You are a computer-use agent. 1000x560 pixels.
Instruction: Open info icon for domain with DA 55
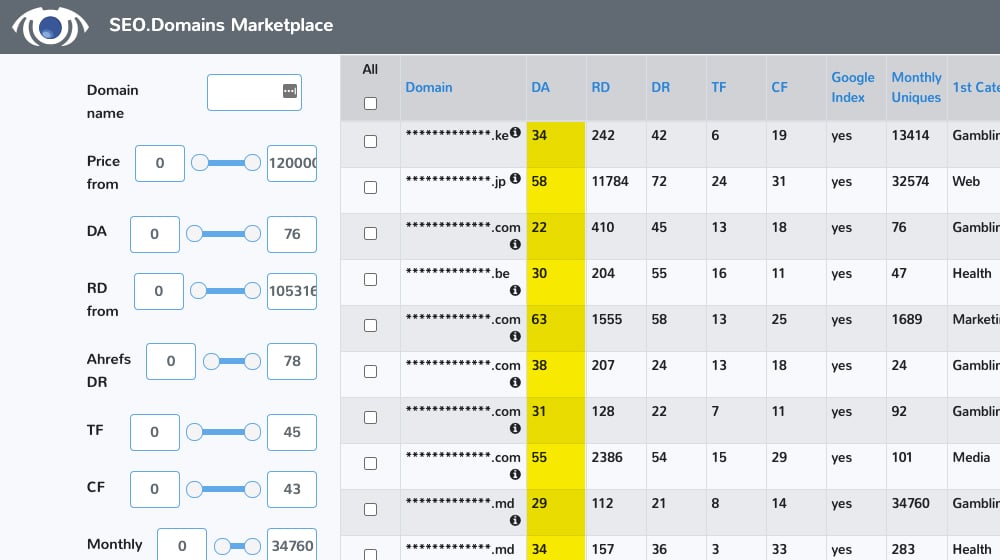[x=515, y=475]
